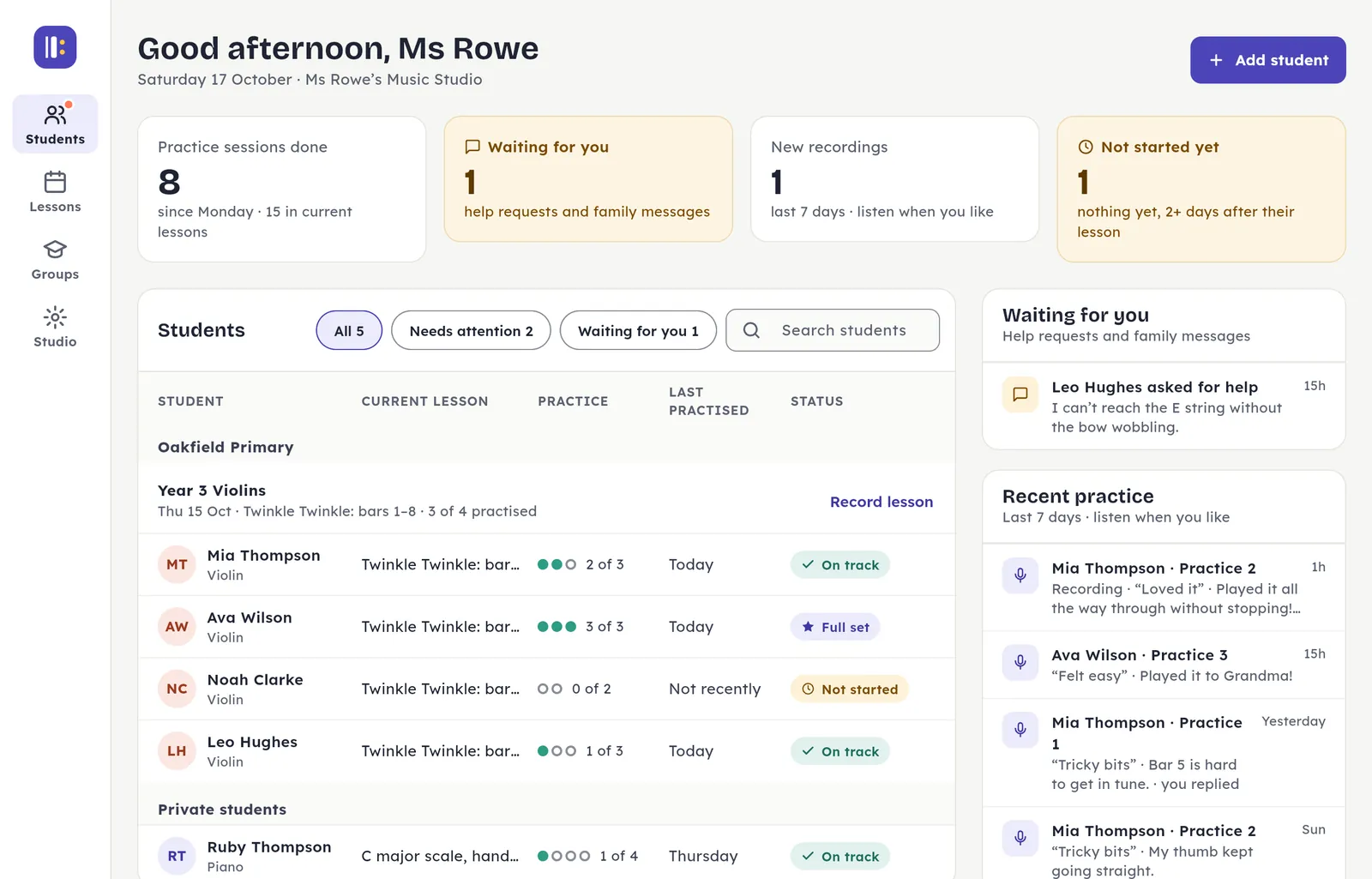This screenshot has width=1372, height=879.
Task: Focus the Search students field
Action: click(833, 330)
